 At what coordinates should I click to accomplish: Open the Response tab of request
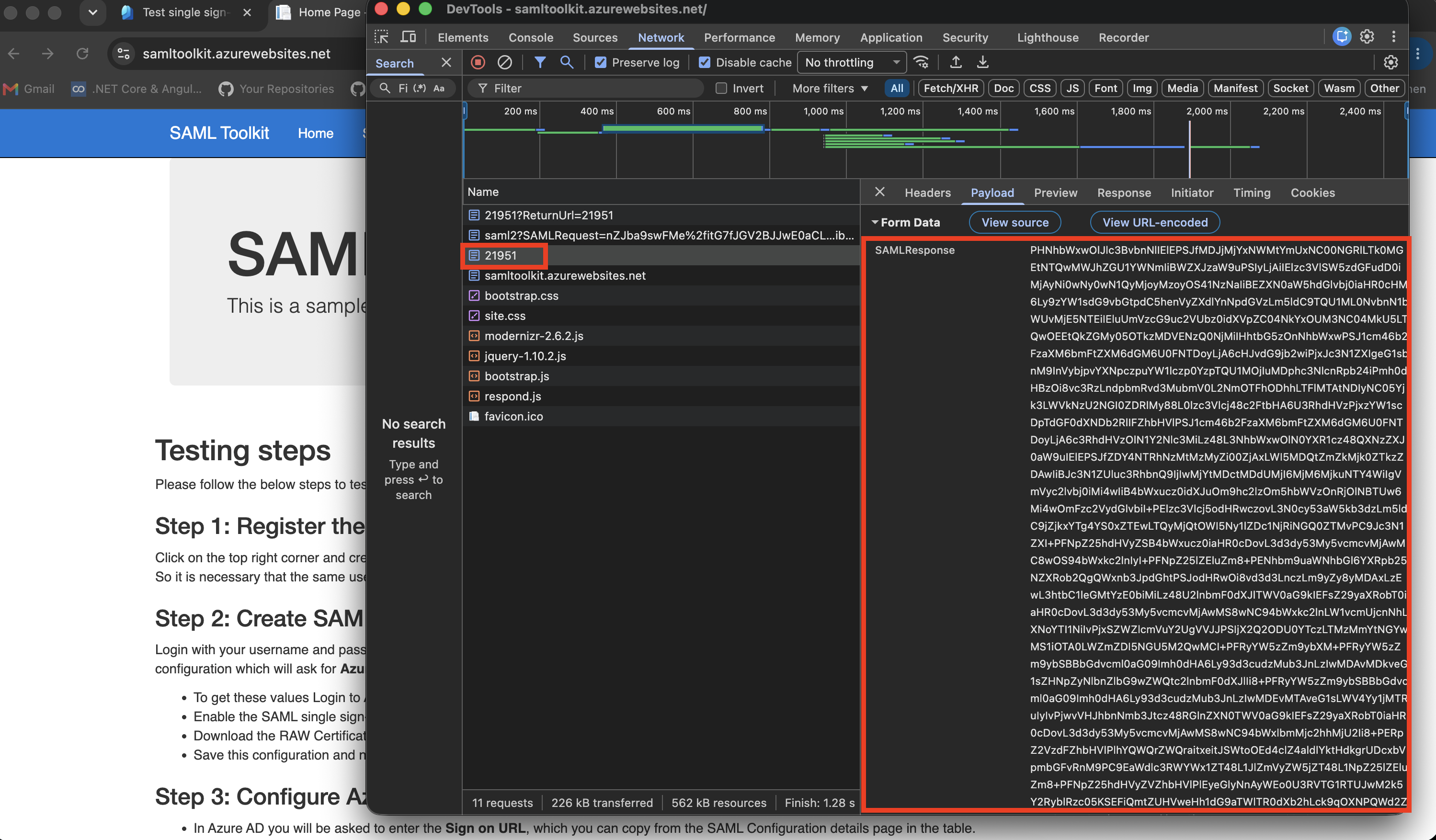[x=1124, y=193]
